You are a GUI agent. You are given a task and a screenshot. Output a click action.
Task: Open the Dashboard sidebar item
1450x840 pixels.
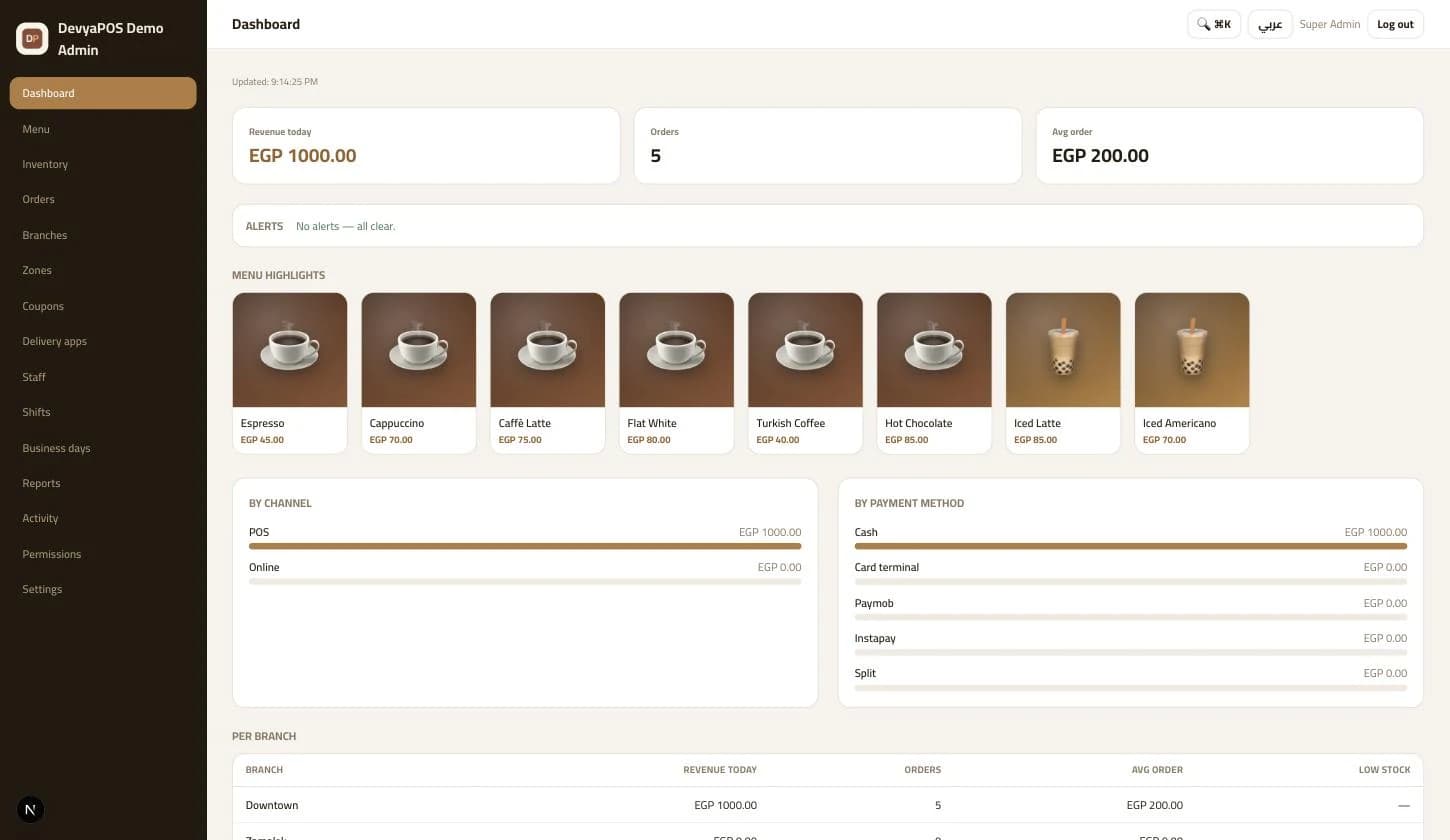(x=103, y=93)
